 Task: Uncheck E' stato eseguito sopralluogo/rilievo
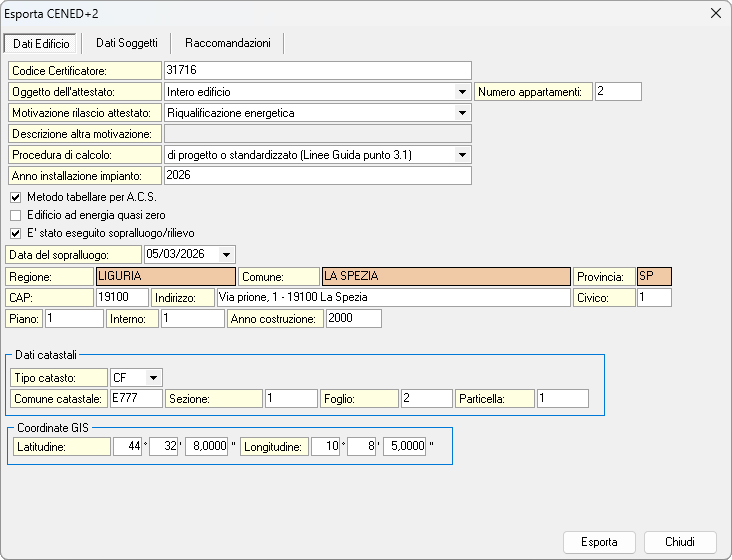click(x=15, y=234)
